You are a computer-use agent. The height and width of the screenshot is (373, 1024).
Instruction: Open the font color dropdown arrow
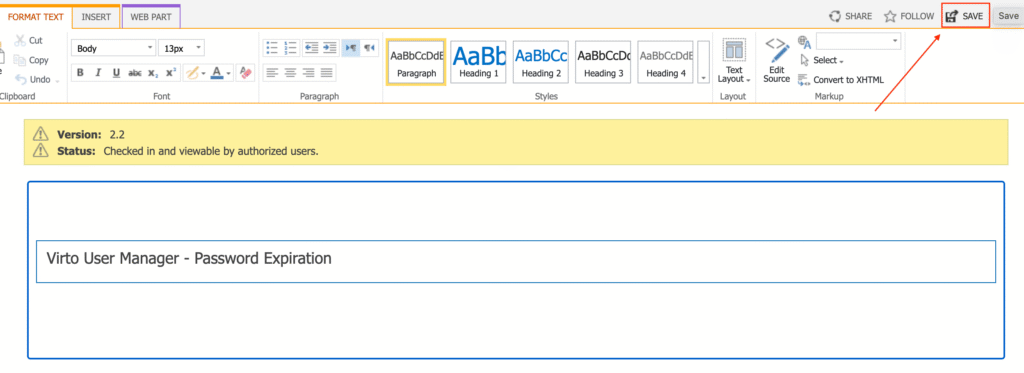click(229, 73)
